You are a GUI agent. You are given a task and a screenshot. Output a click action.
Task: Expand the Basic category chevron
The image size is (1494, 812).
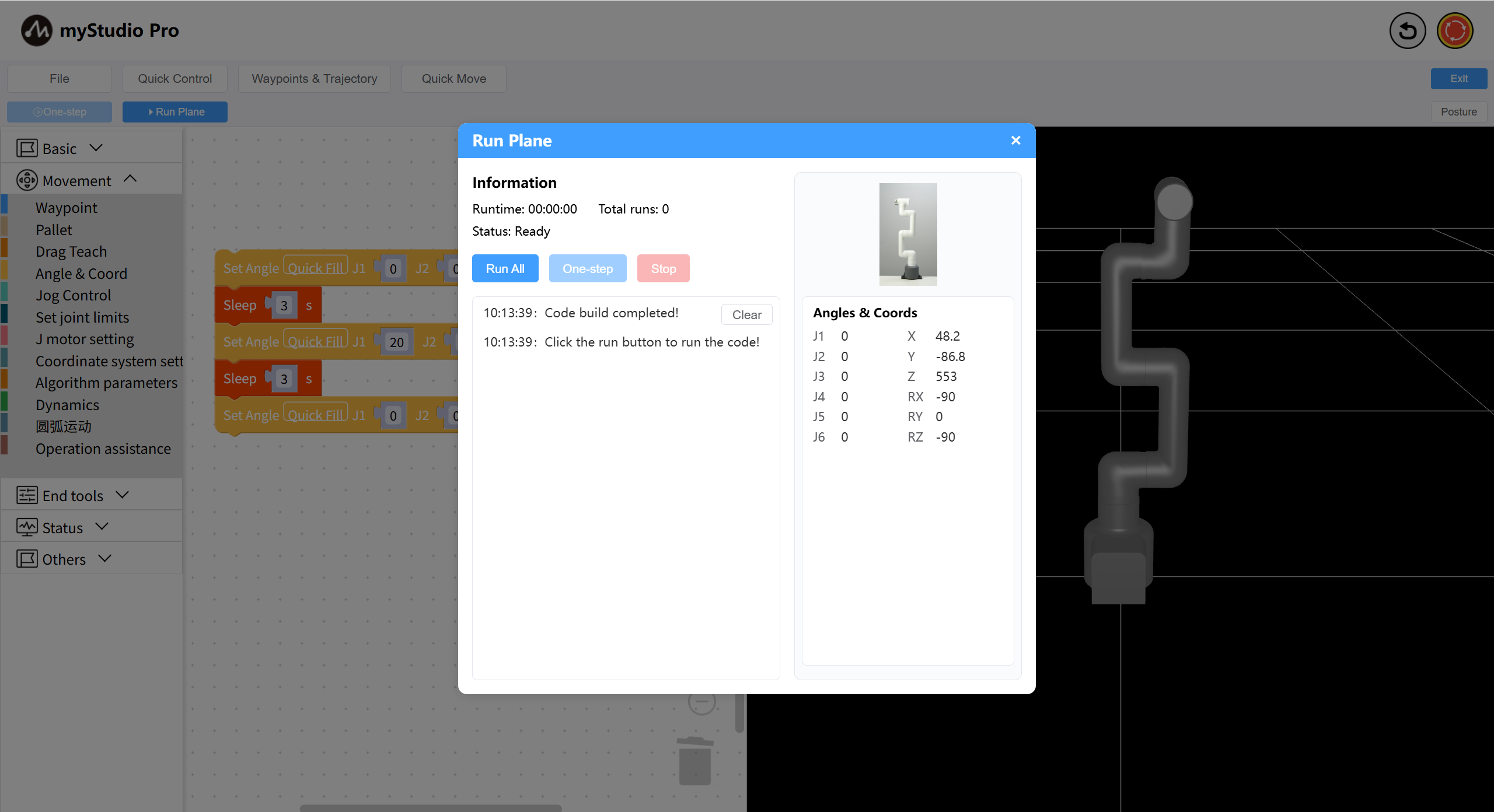(x=96, y=148)
